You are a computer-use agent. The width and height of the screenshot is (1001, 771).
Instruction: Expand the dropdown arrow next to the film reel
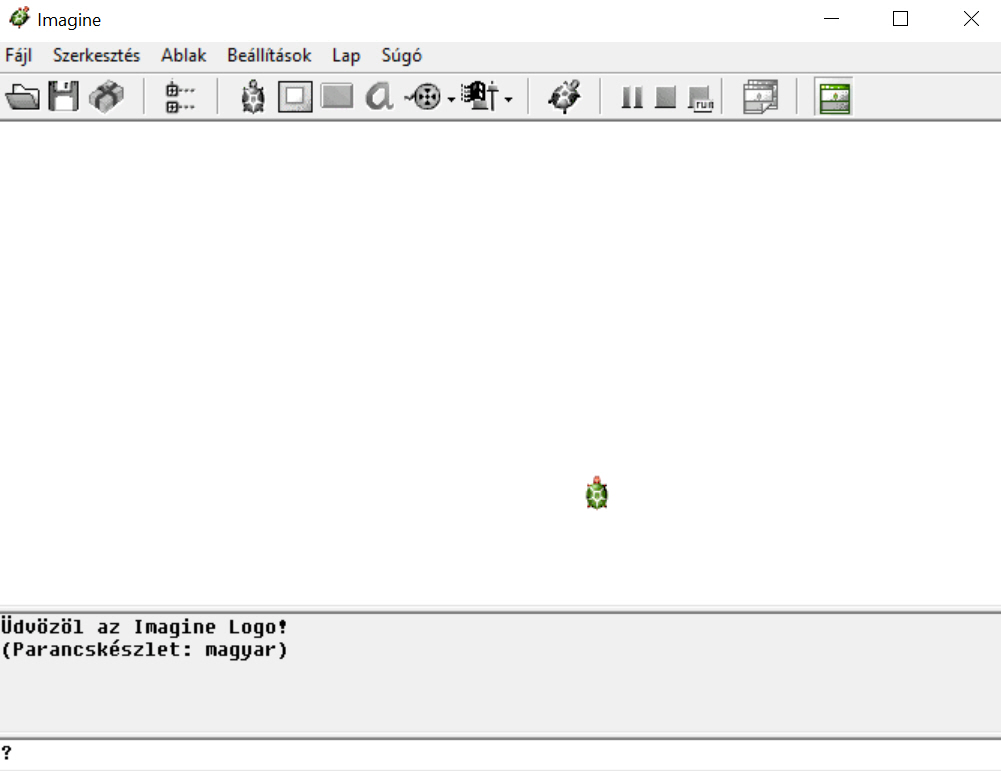(451, 100)
